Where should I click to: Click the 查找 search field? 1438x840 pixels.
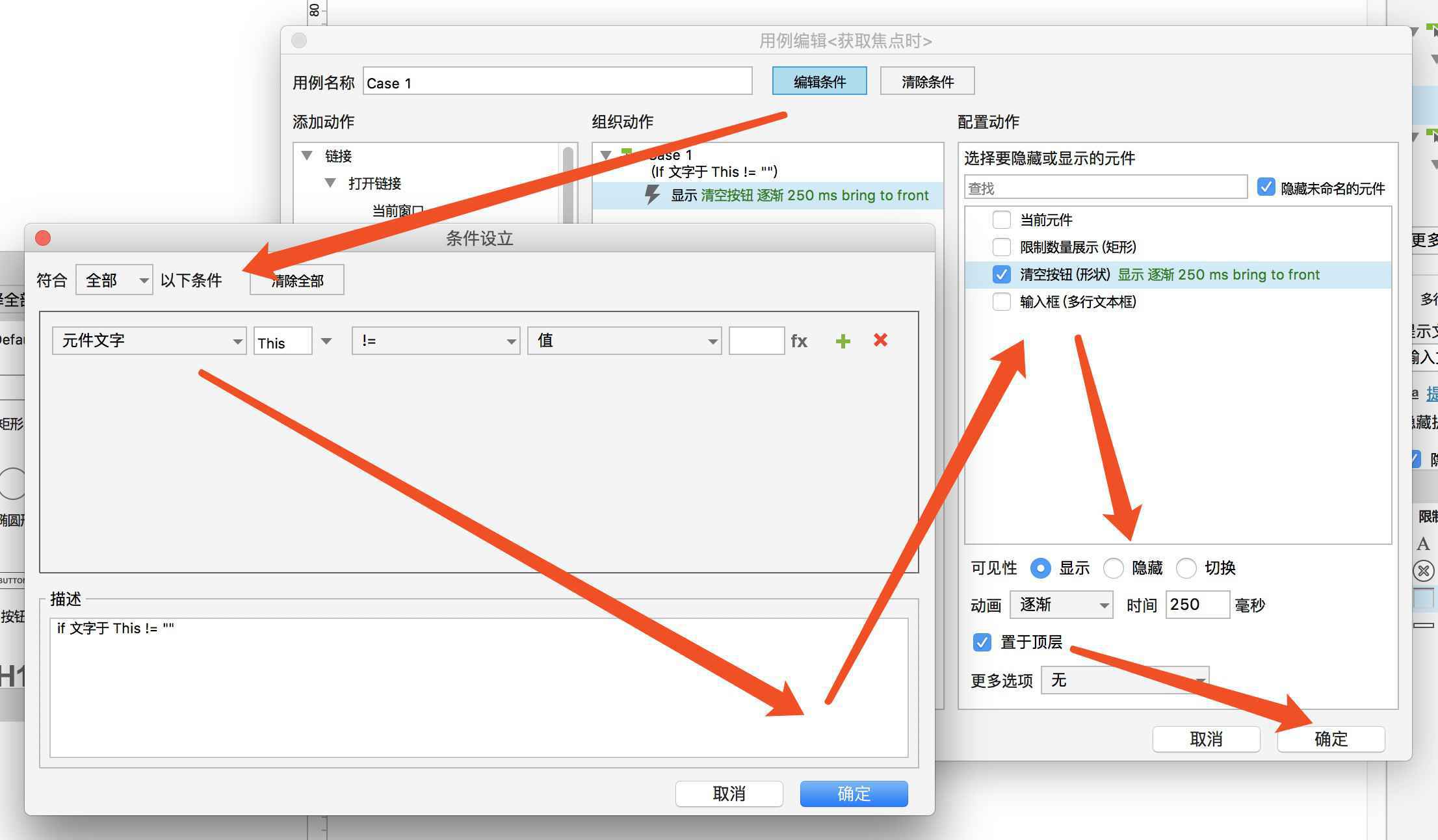point(1105,187)
